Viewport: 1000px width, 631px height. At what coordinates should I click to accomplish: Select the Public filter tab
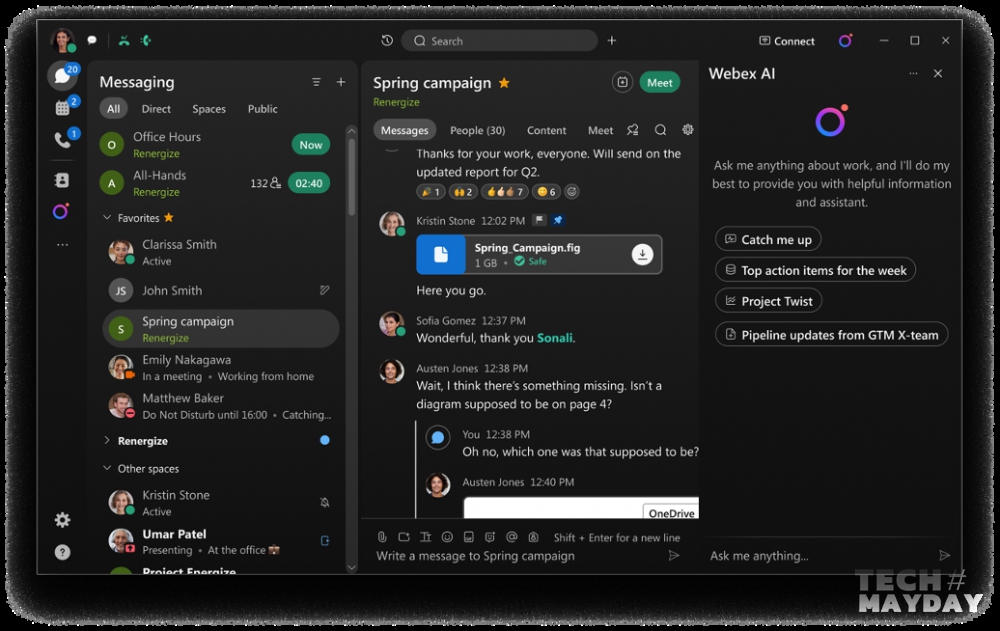click(x=262, y=108)
